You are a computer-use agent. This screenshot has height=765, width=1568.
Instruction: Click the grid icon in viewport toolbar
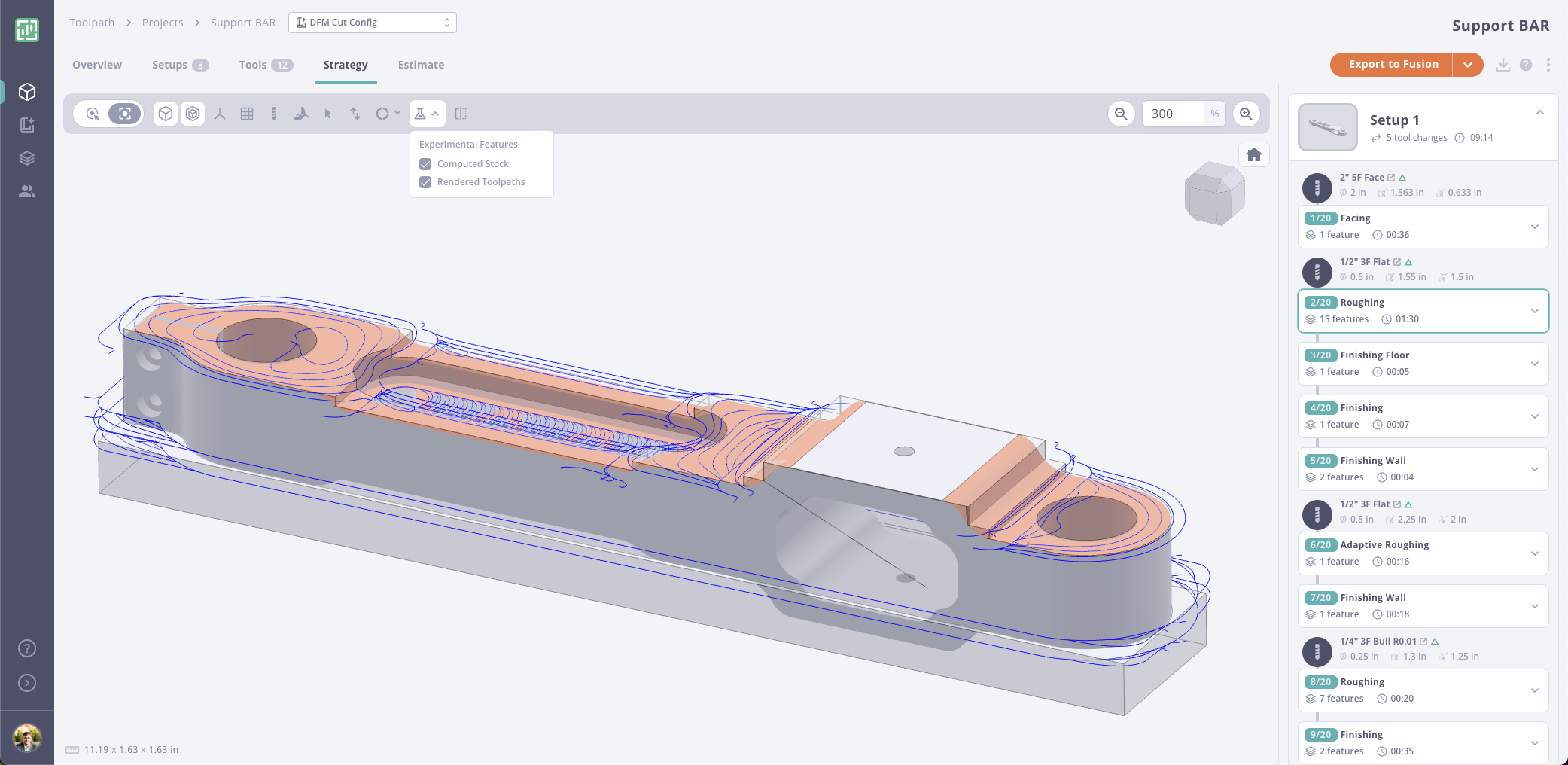tap(247, 114)
